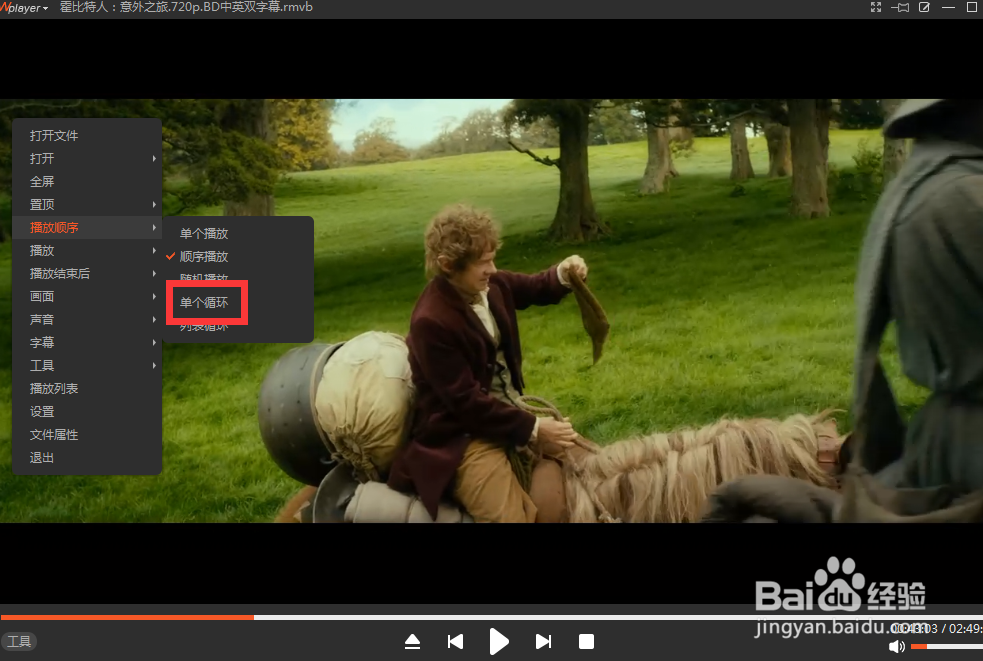Image resolution: width=983 pixels, height=661 pixels.
Task: Expand the 打开 submenu
Action: pyautogui.click(x=87, y=159)
